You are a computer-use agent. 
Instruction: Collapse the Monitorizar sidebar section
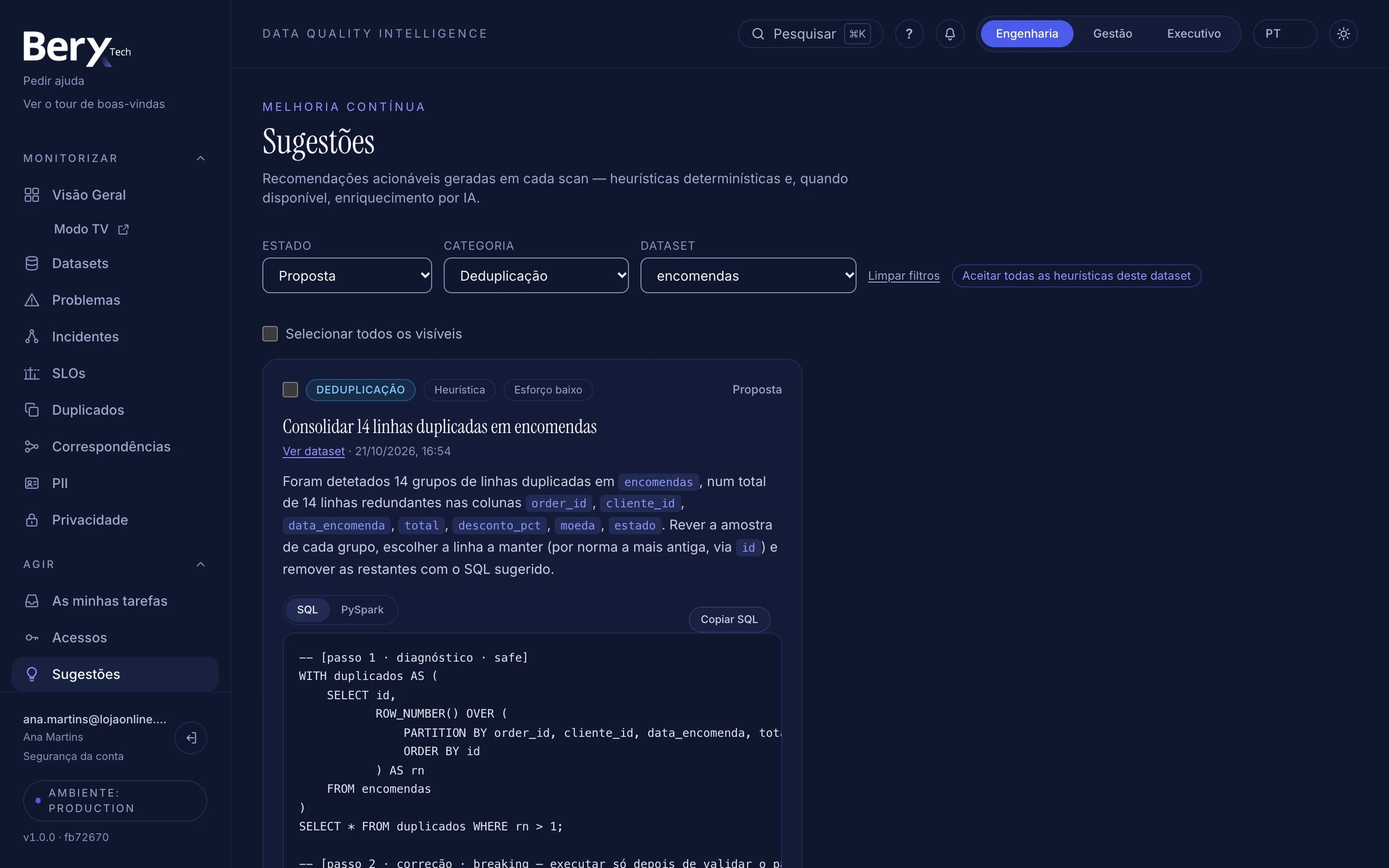[200, 159]
